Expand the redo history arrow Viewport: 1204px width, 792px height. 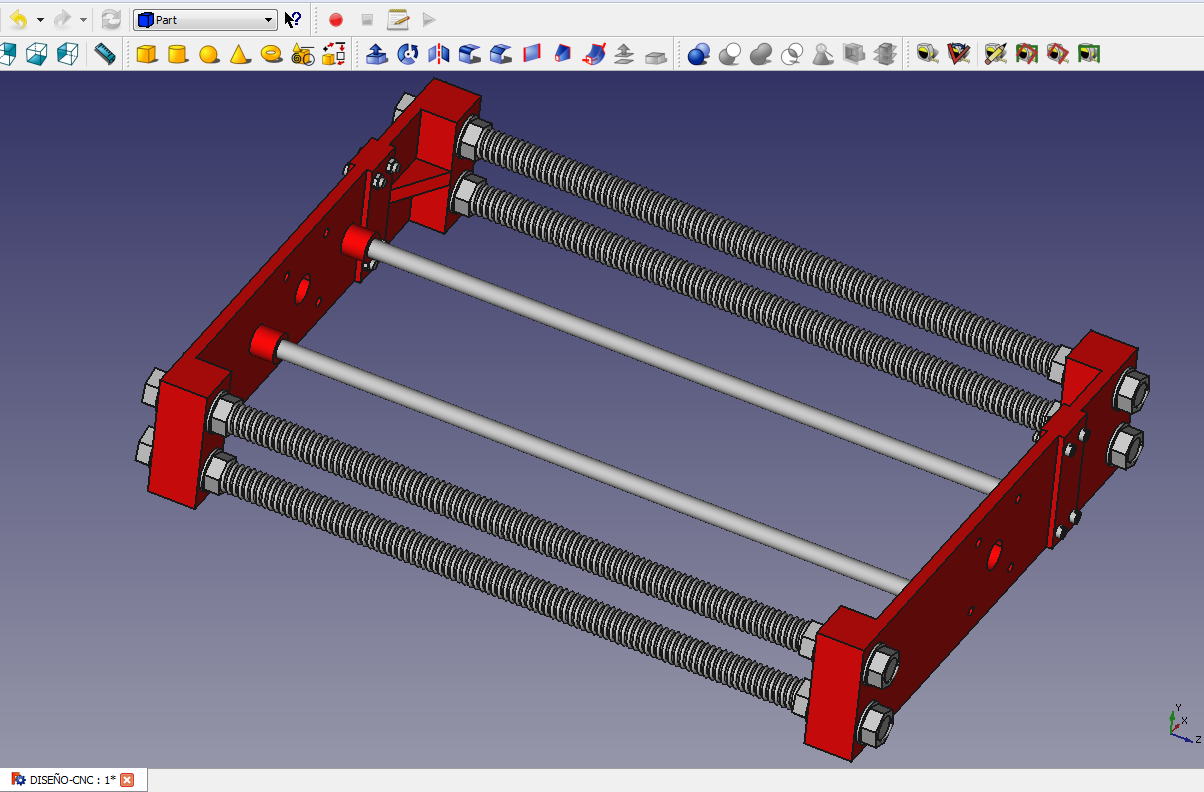click(83, 20)
